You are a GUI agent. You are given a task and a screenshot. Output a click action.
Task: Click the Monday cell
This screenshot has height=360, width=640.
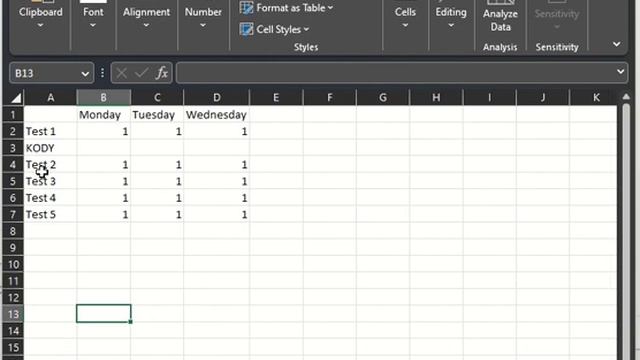tap(103, 115)
